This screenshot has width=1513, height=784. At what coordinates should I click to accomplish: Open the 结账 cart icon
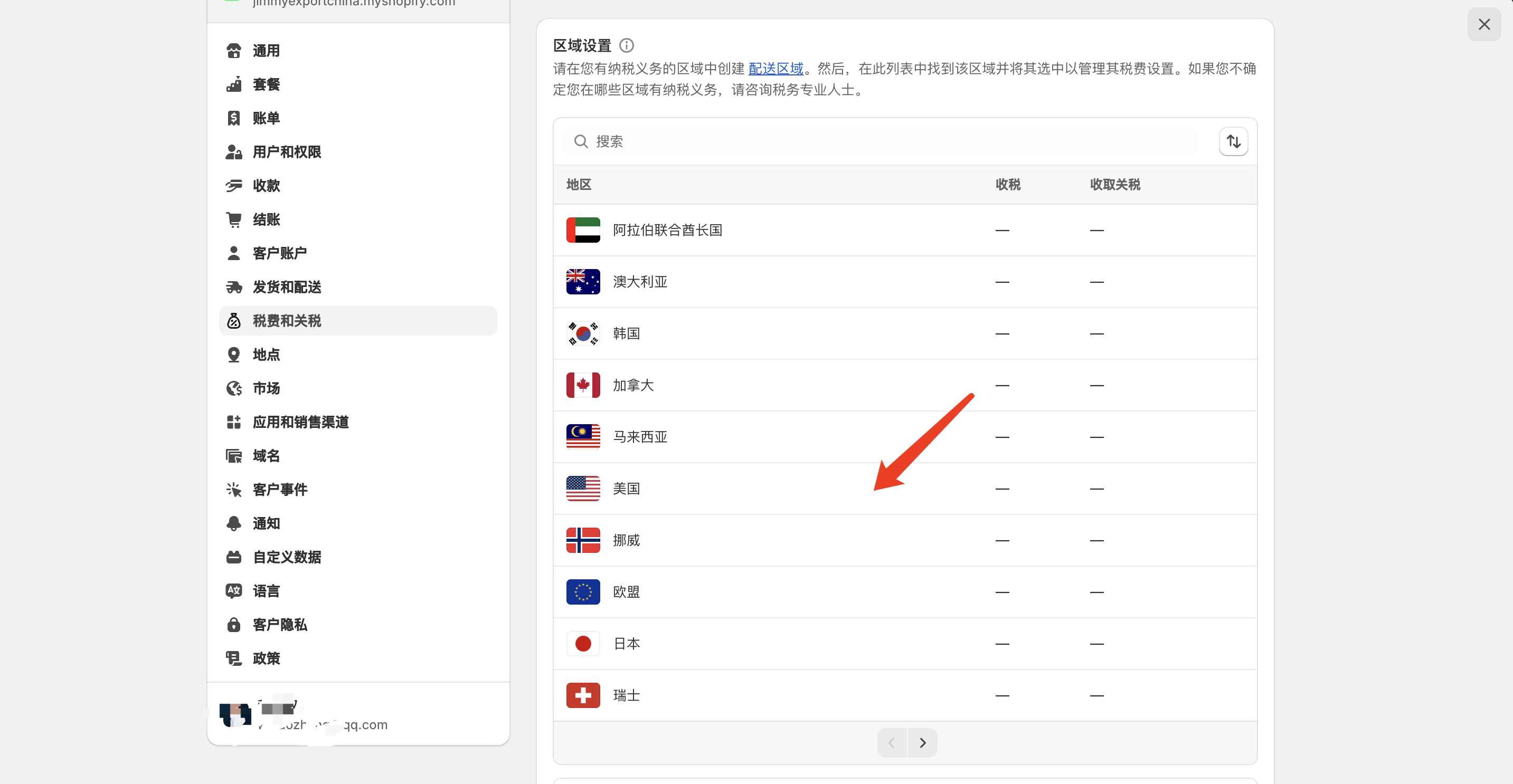click(234, 219)
